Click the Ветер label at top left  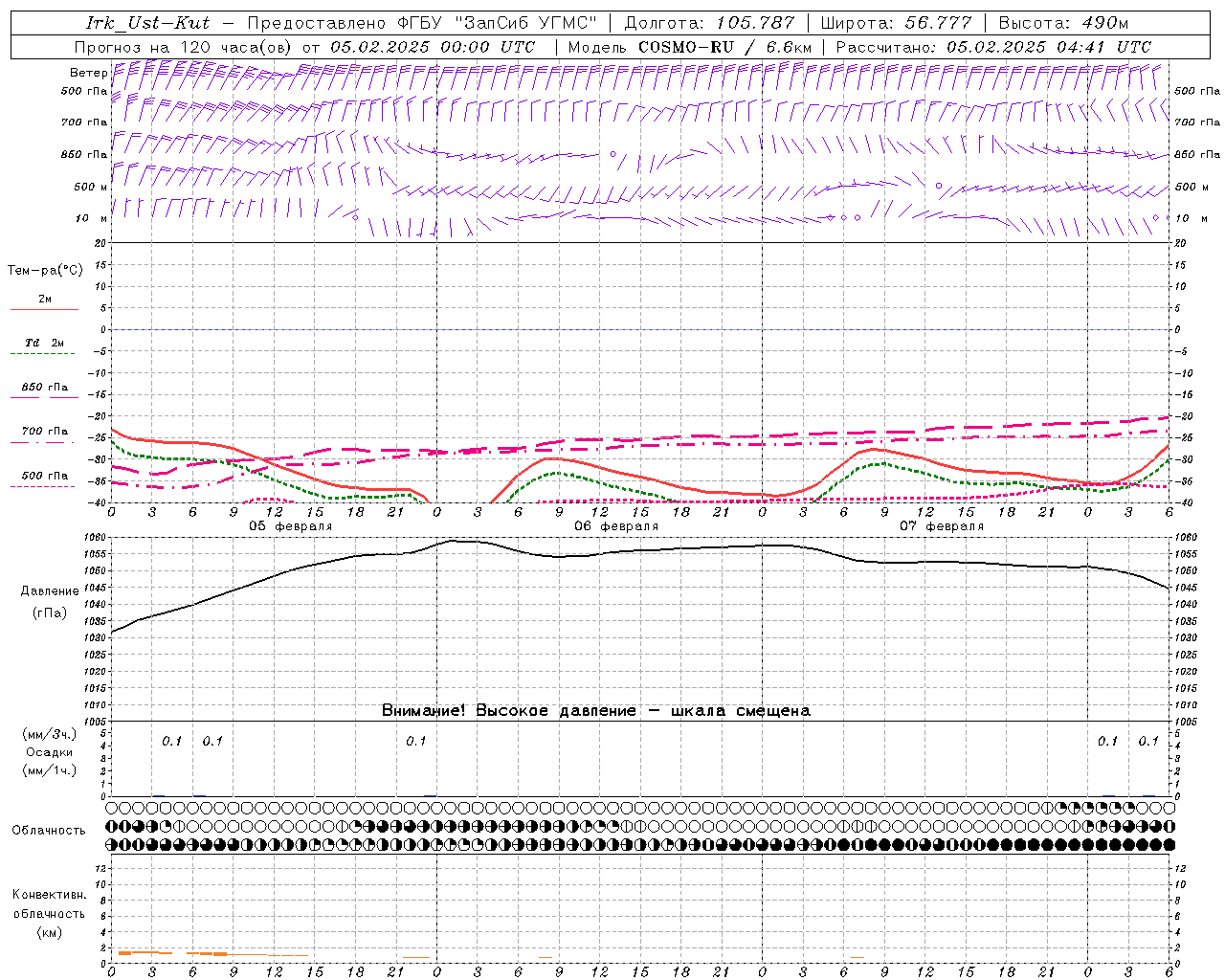pyautogui.click(x=88, y=73)
